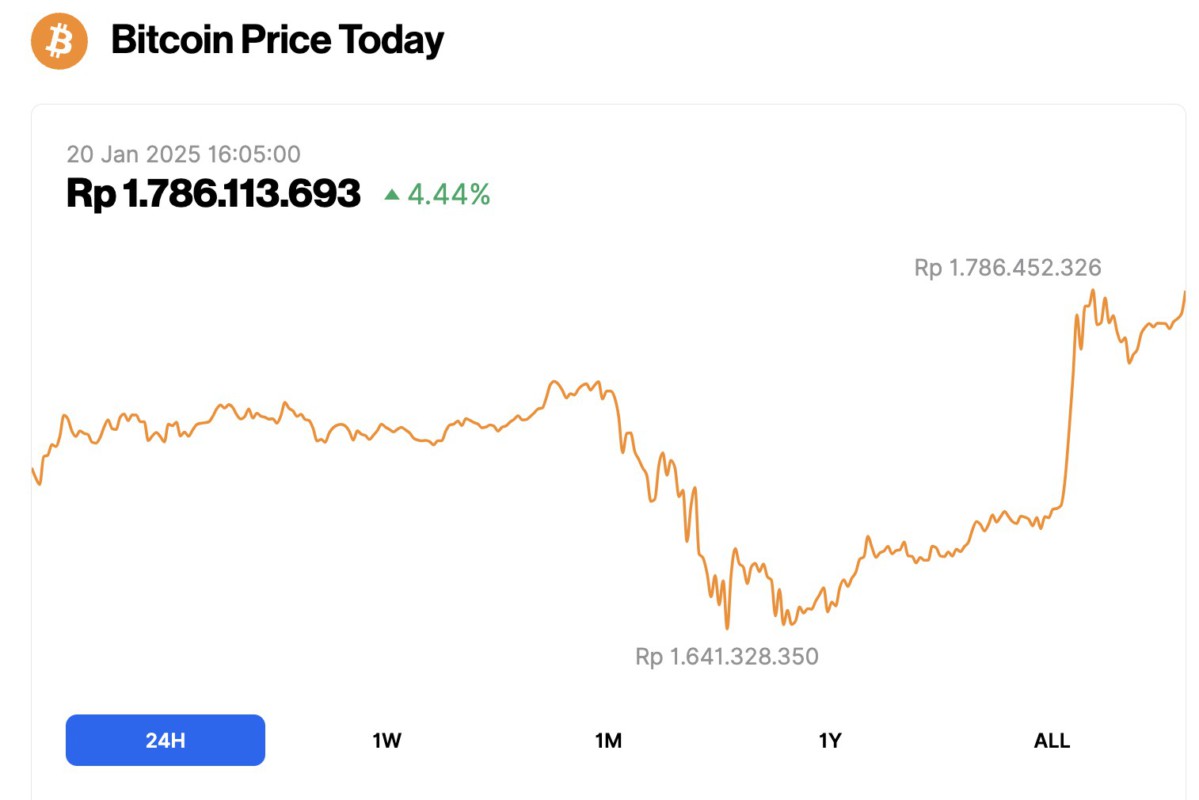Viewport: 1199px width, 800px height.
Task: Click the low price label Rp 1.641.328.350
Action: point(727,657)
